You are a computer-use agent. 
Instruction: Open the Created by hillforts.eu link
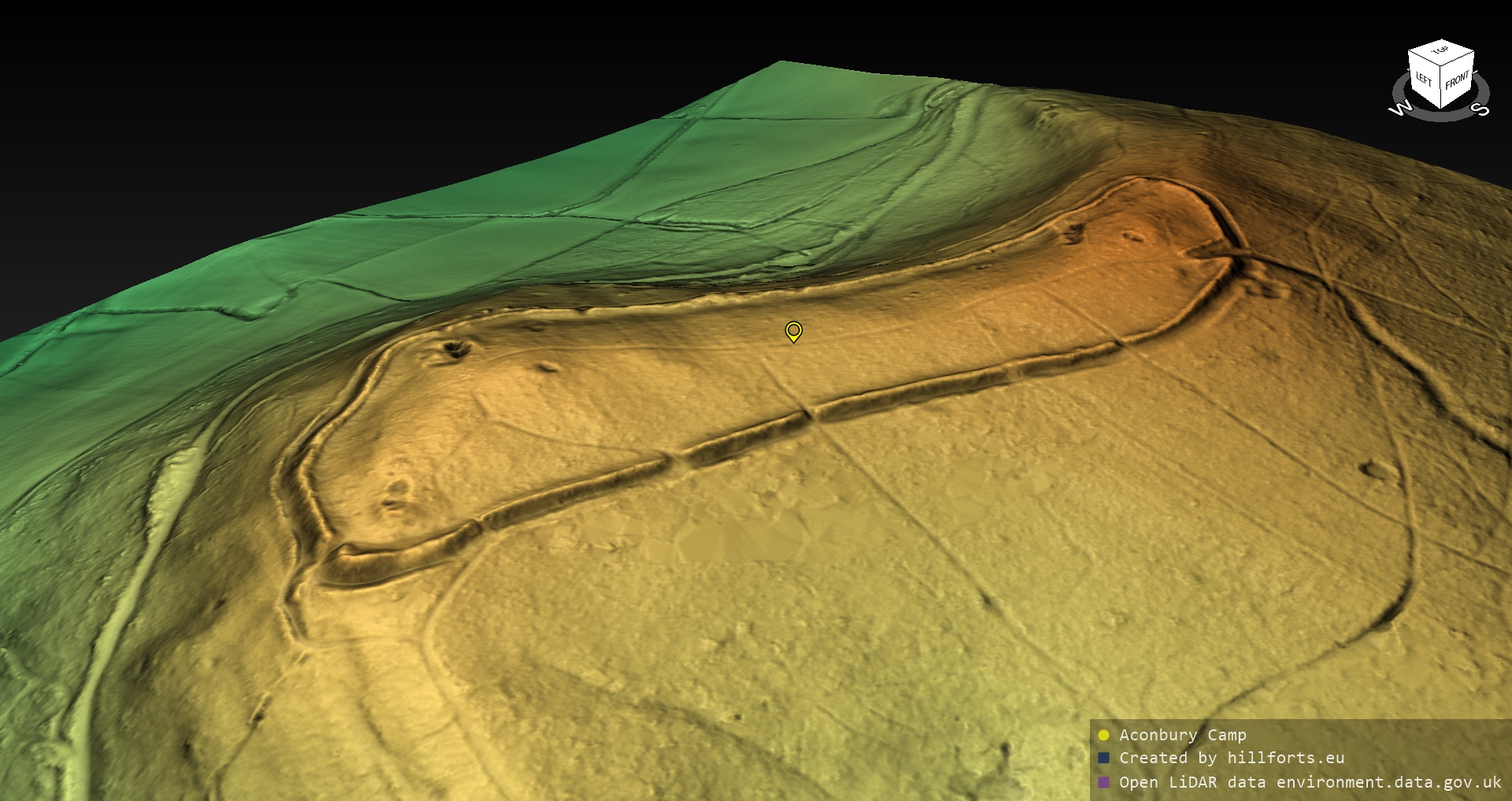1232,758
